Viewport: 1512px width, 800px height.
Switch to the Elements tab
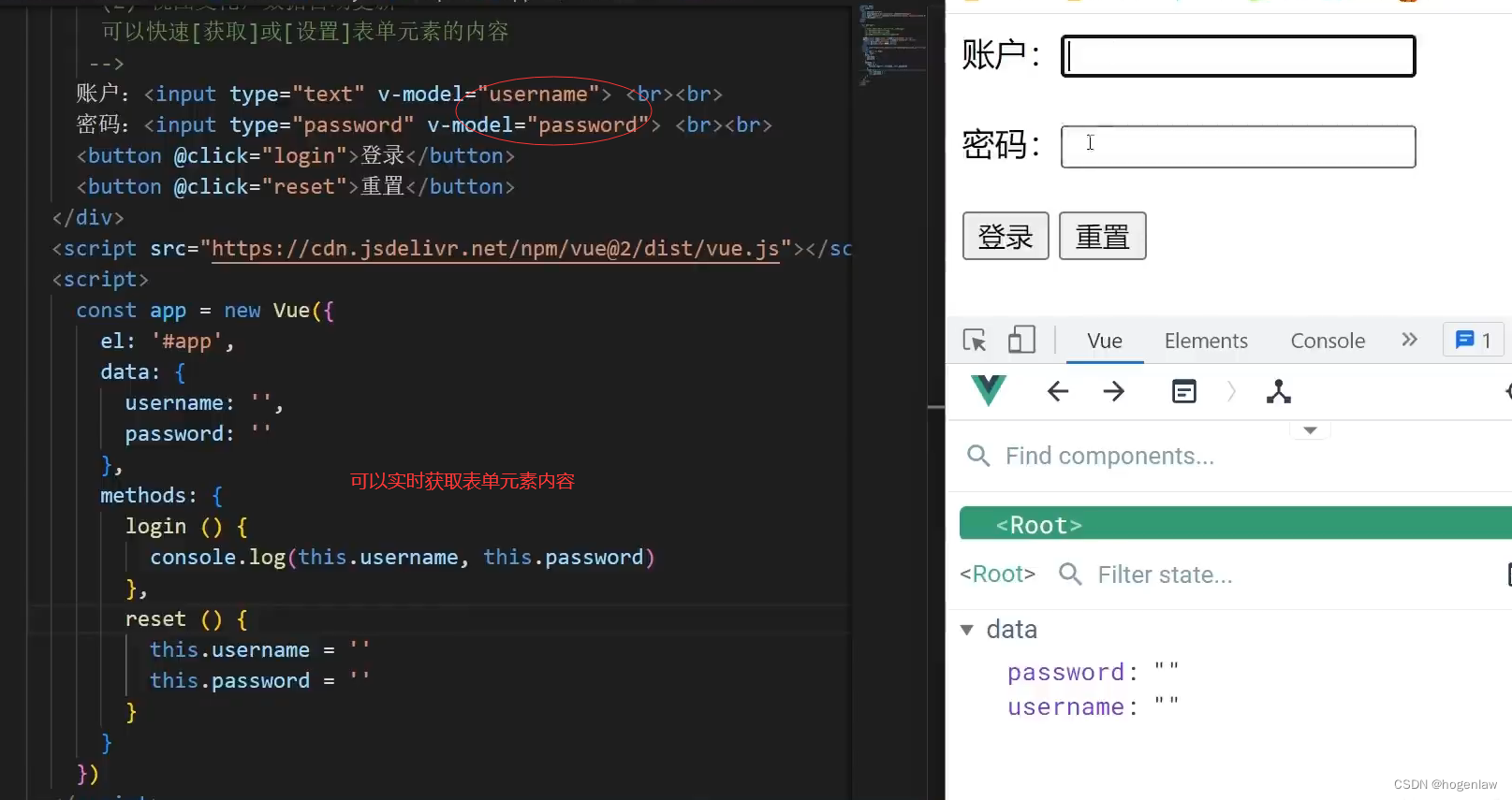pyautogui.click(x=1206, y=341)
